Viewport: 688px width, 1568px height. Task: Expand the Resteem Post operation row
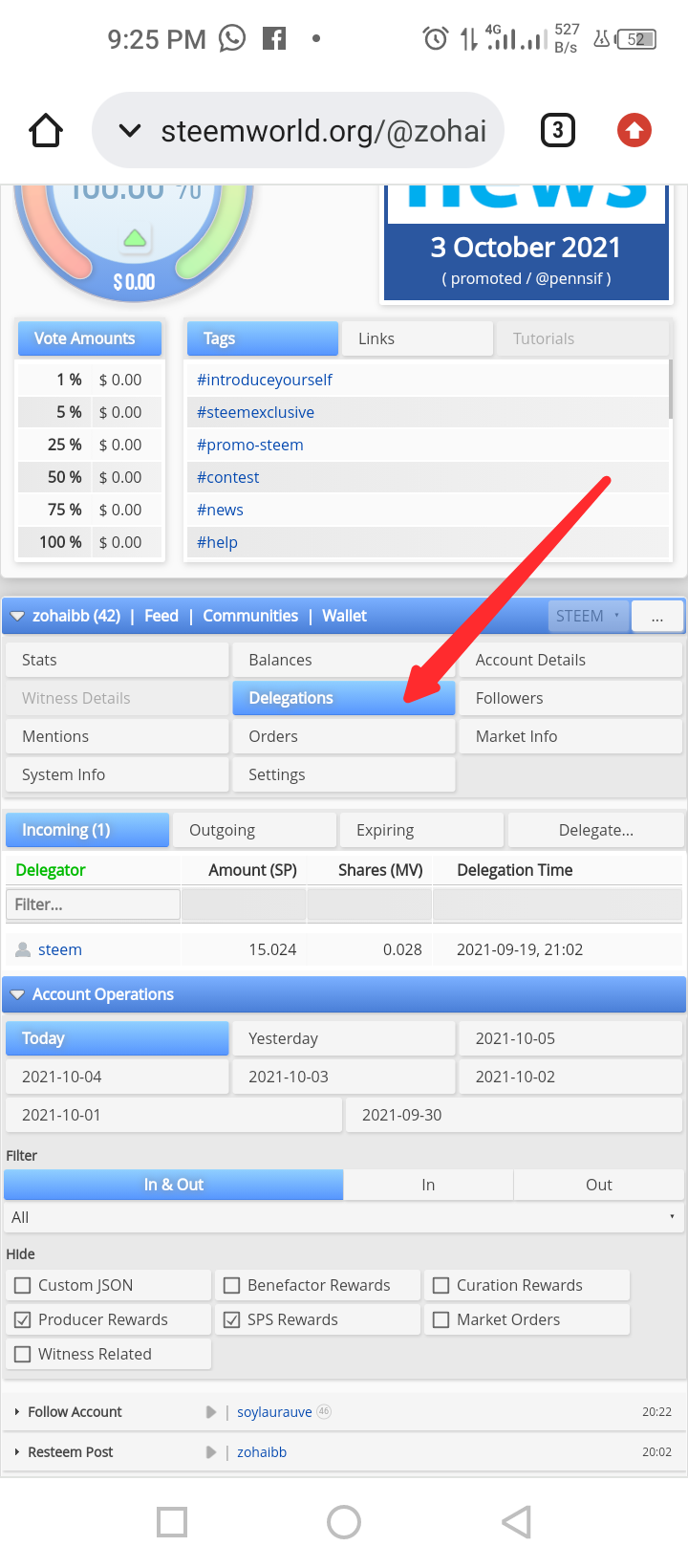(x=17, y=1452)
